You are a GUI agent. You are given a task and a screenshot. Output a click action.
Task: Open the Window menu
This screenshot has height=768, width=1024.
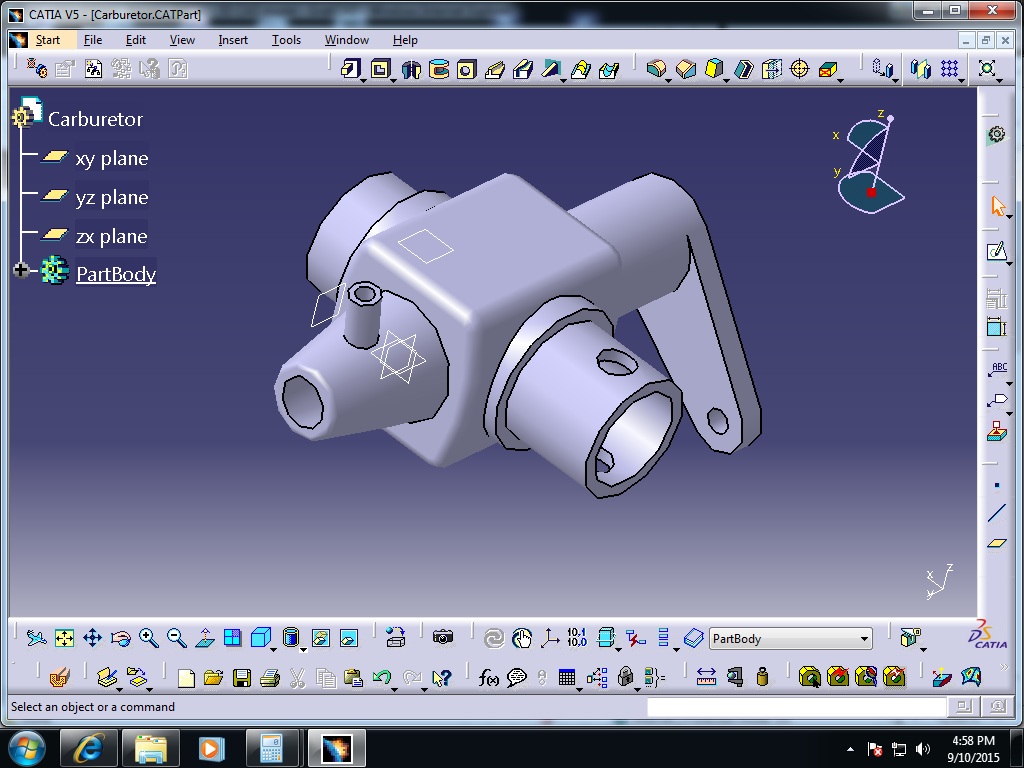click(347, 40)
